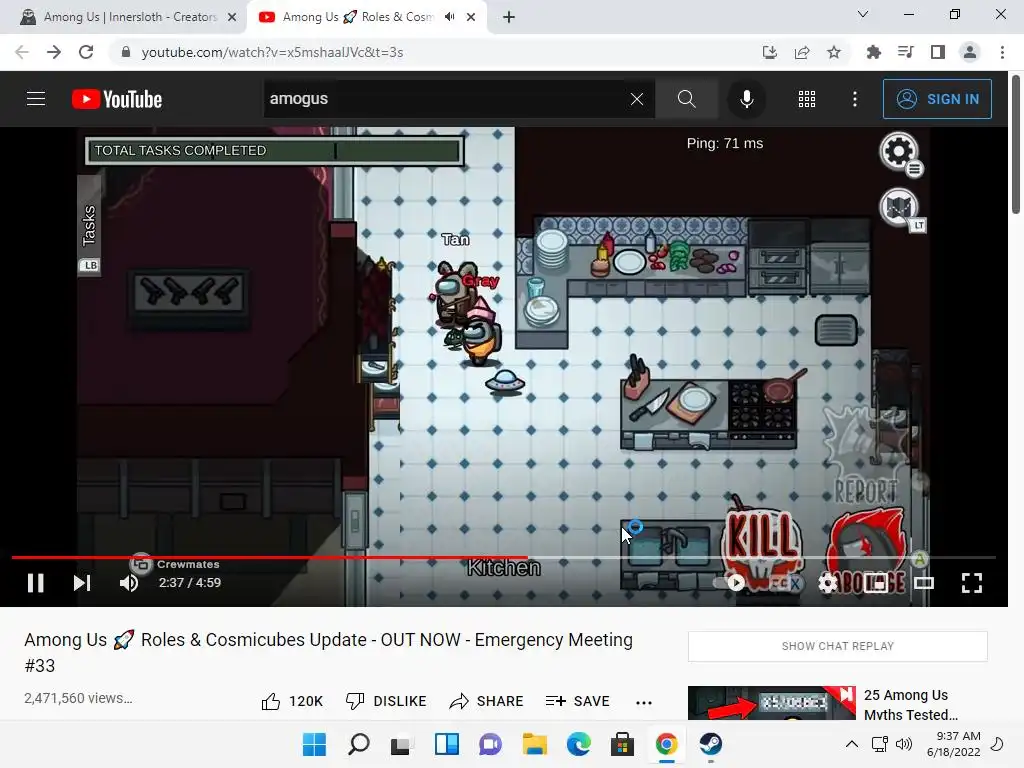Click the DISLIKE button
This screenshot has height=768, width=1024.
[x=386, y=701]
